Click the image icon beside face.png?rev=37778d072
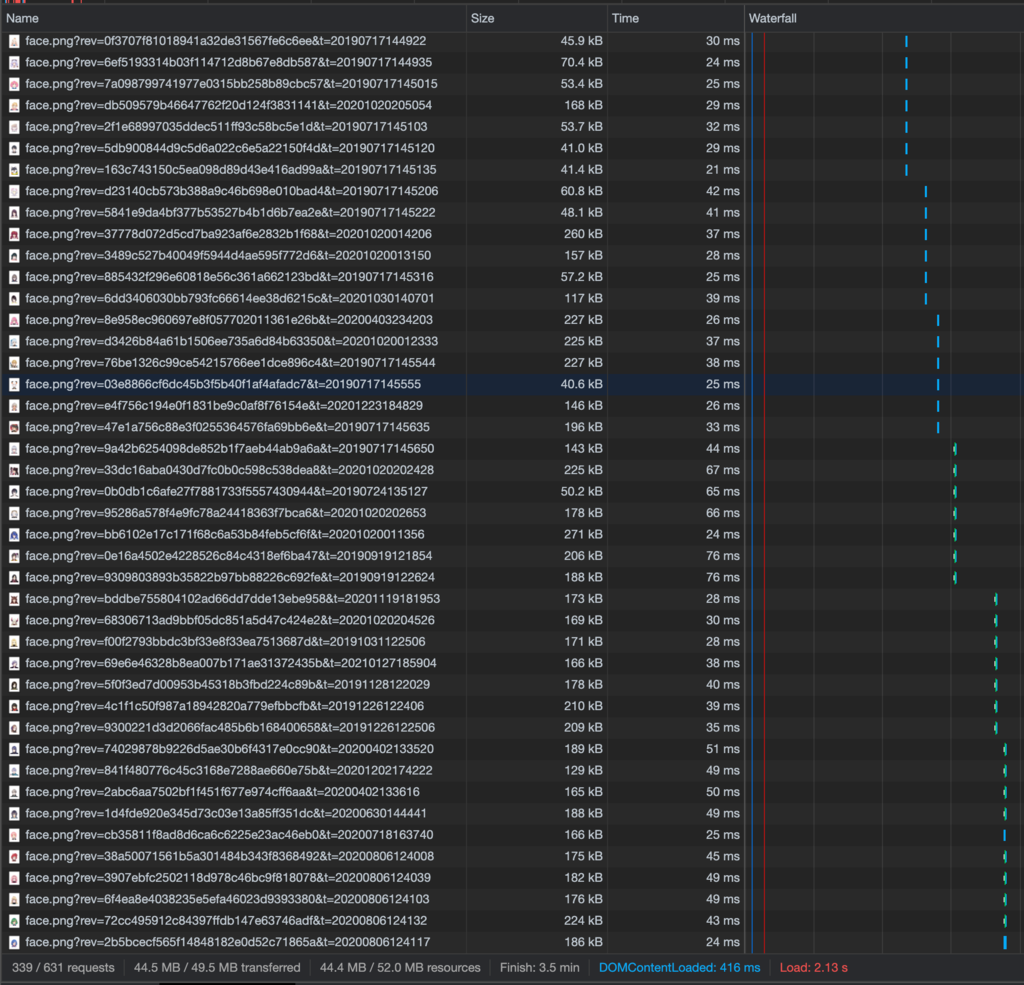 pyautogui.click(x=14, y=234)
